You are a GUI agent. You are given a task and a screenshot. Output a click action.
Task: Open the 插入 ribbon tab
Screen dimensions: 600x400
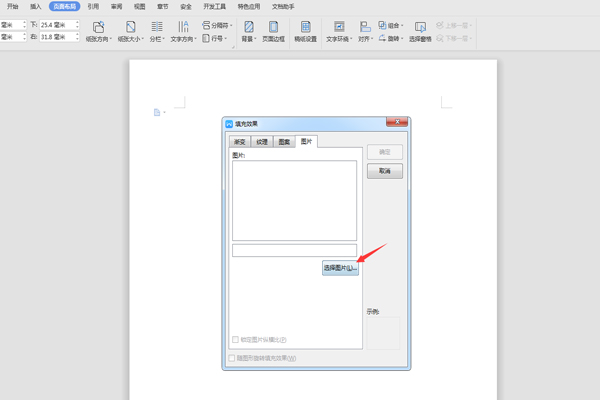(x=36, y=6)
